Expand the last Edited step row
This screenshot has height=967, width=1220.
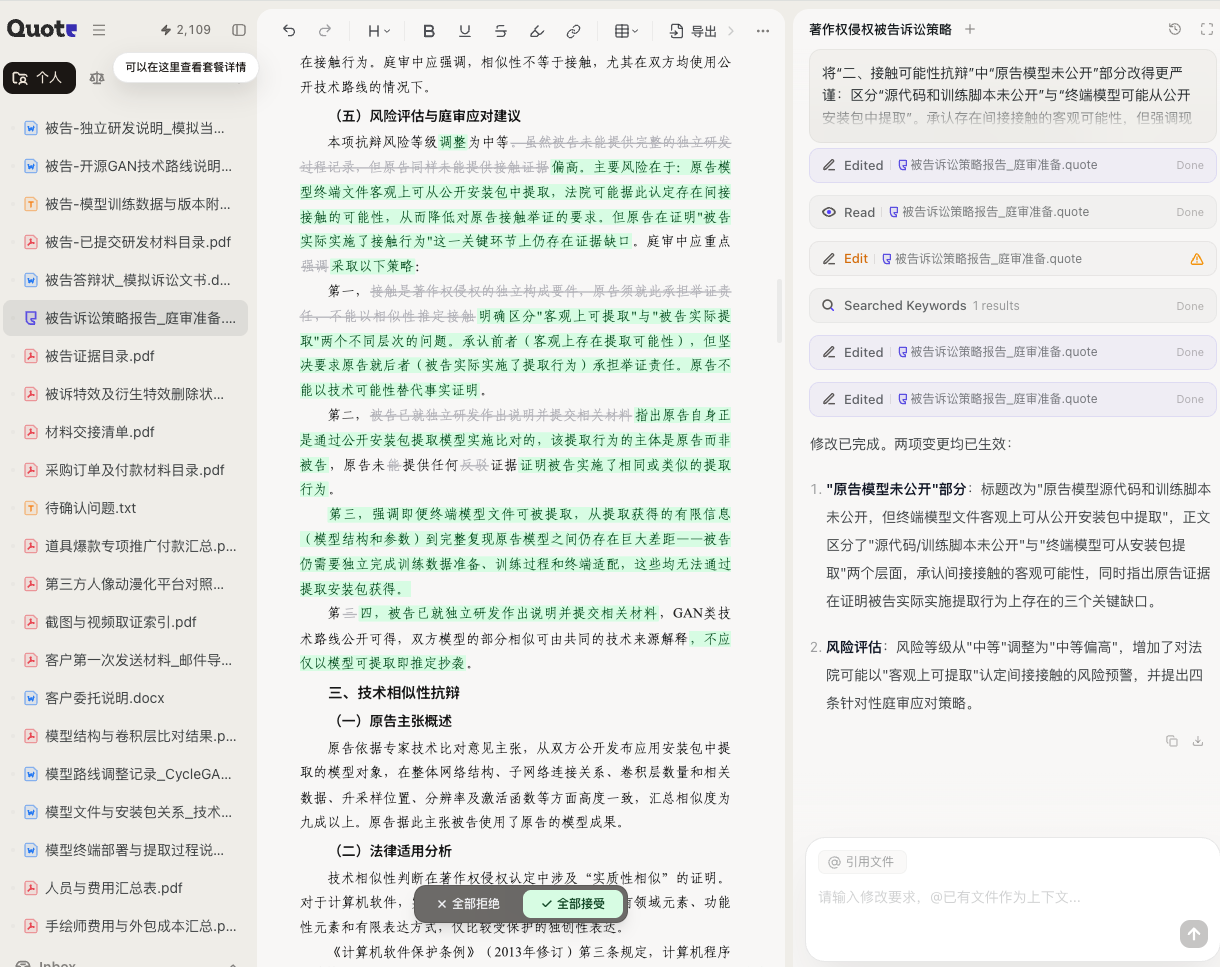[1013, 399]
